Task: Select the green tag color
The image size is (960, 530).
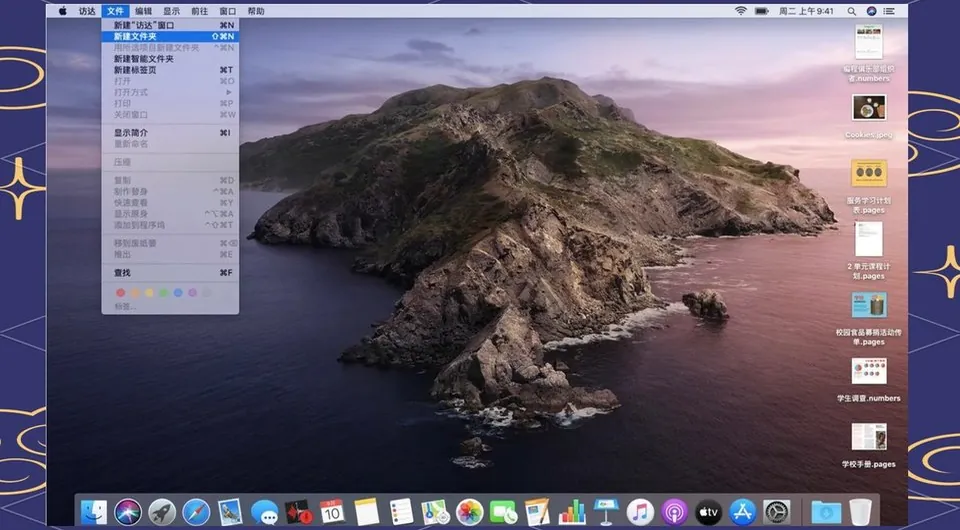Action: [x=163, y=293]
